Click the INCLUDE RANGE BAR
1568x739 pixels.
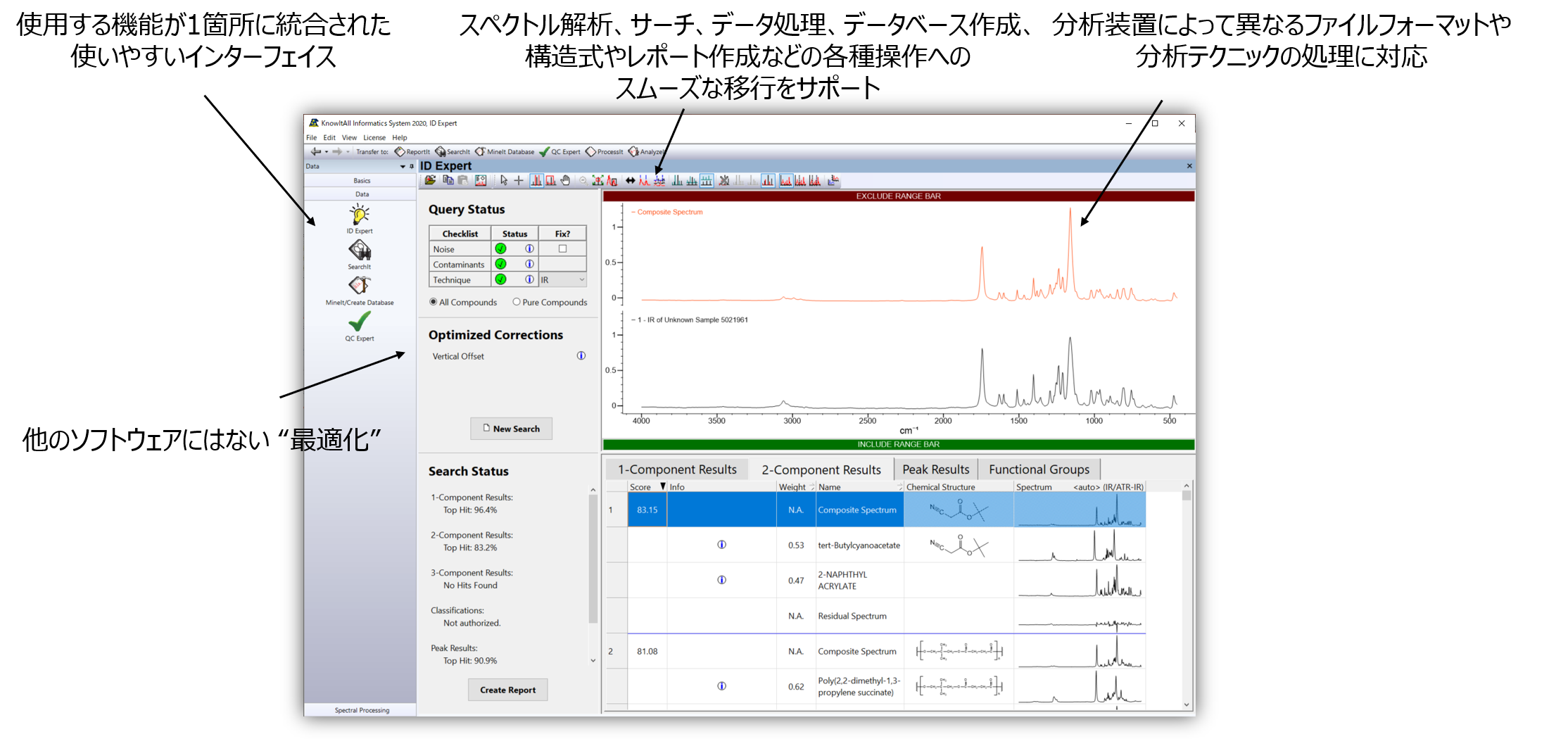pos(898,444)
